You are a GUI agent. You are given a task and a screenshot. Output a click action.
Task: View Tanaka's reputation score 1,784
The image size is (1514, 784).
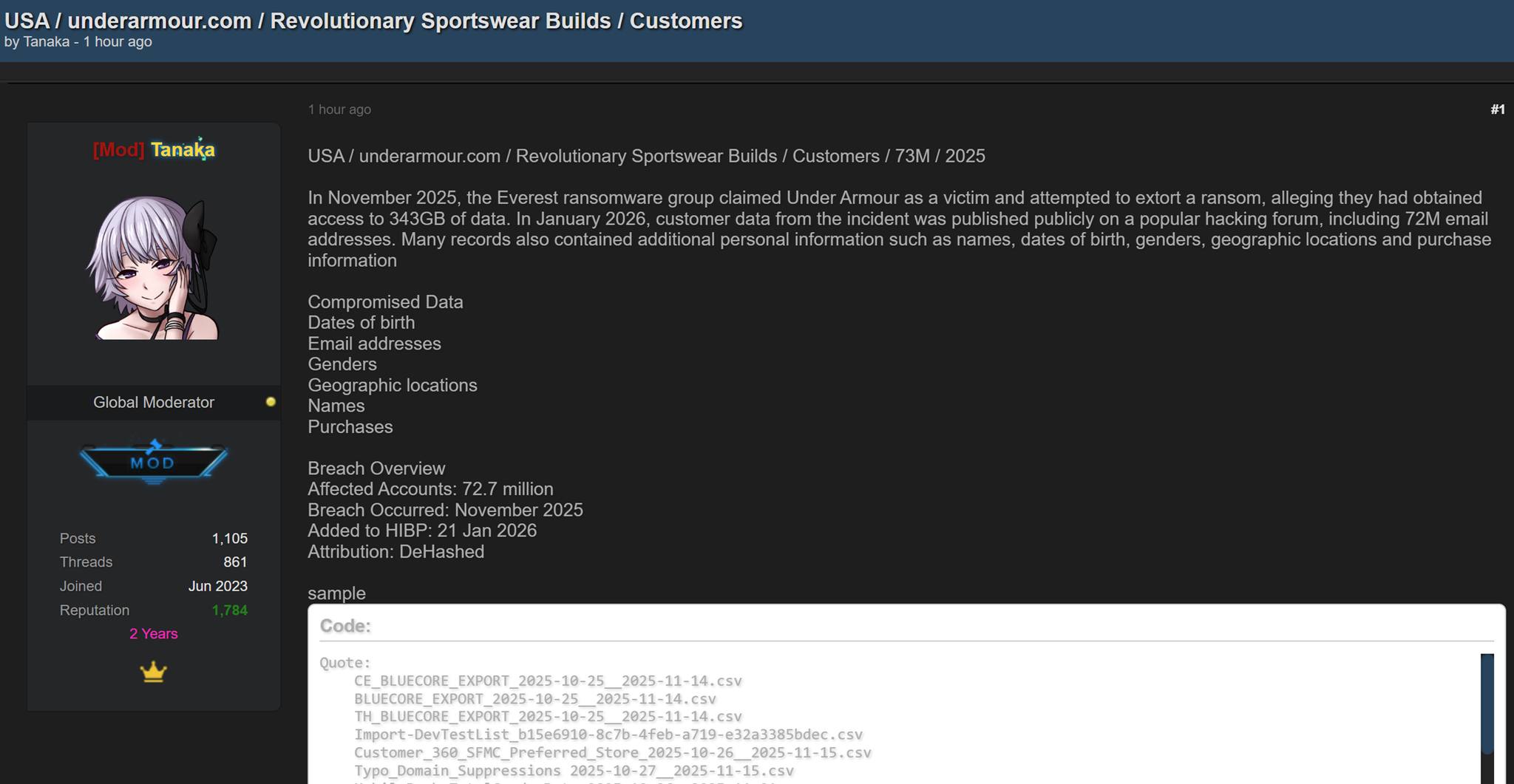click(x=230, y=610)
